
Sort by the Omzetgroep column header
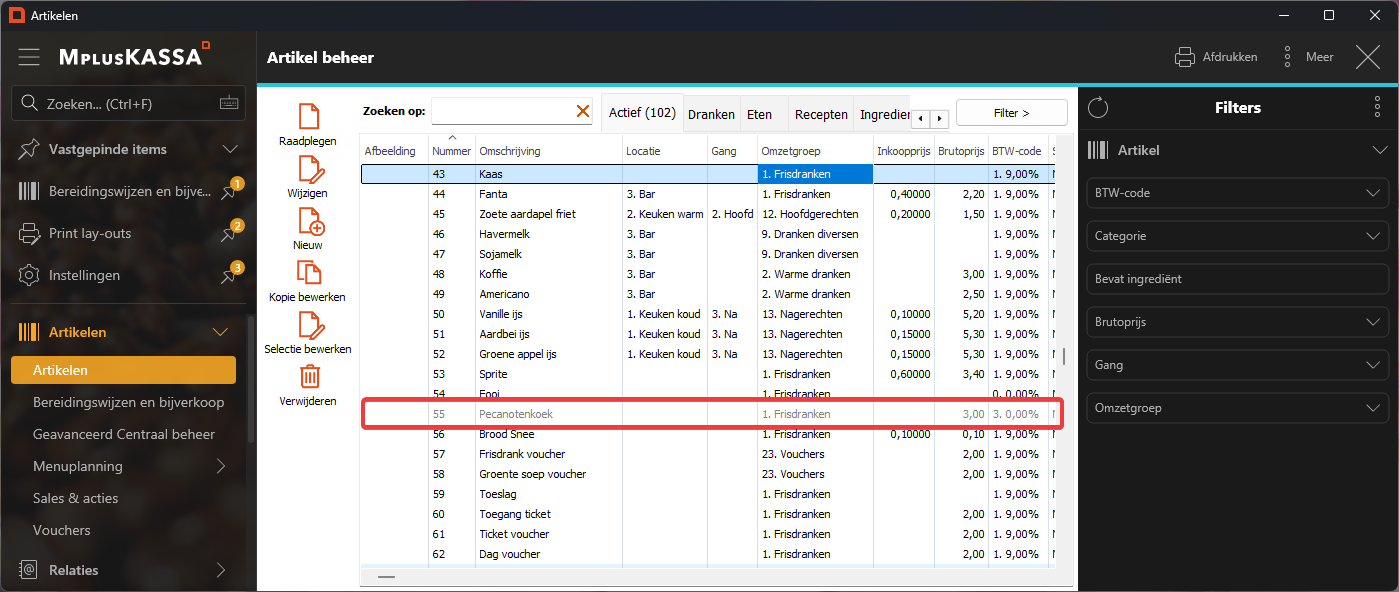tap(816, 151)
